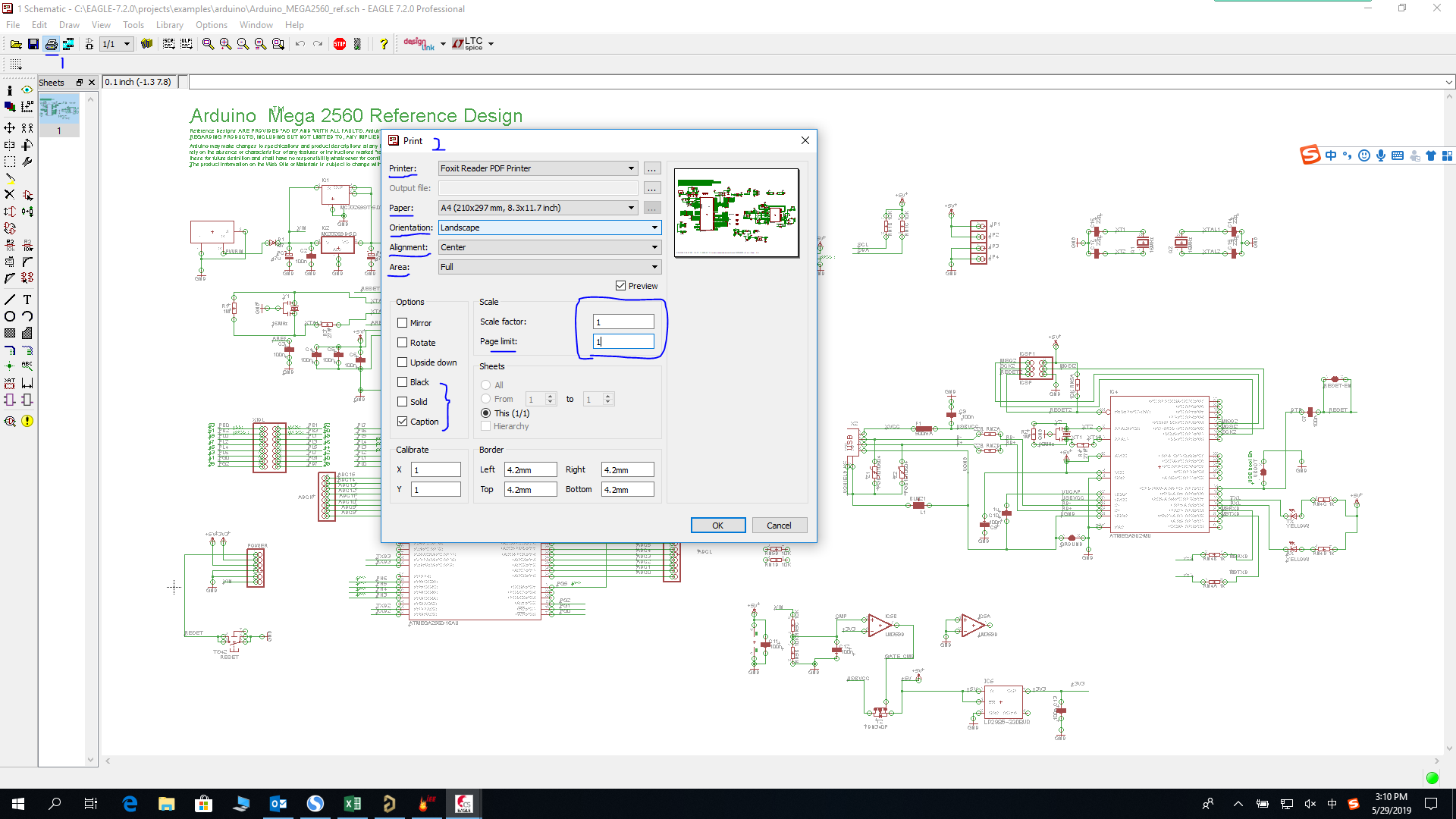Click the zoom-to-fit magnifier icon
The image size is (1456, 819).
pos(208,44)
